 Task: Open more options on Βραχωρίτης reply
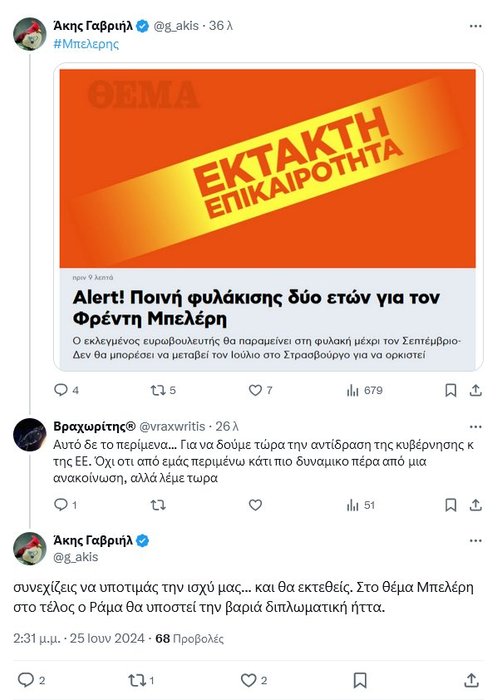coord(476,427)
